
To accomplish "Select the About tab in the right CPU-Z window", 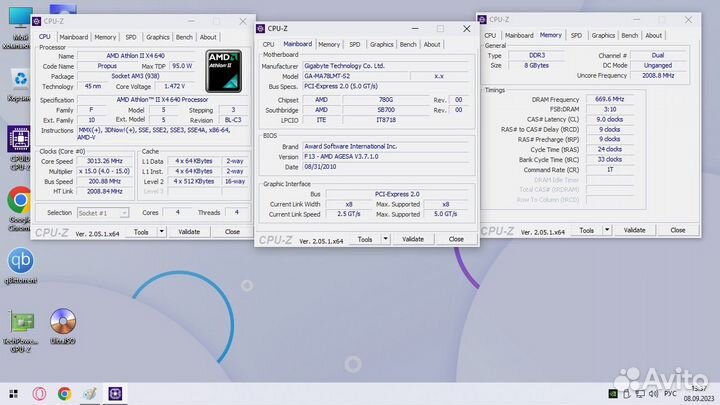I will point(653,35).
